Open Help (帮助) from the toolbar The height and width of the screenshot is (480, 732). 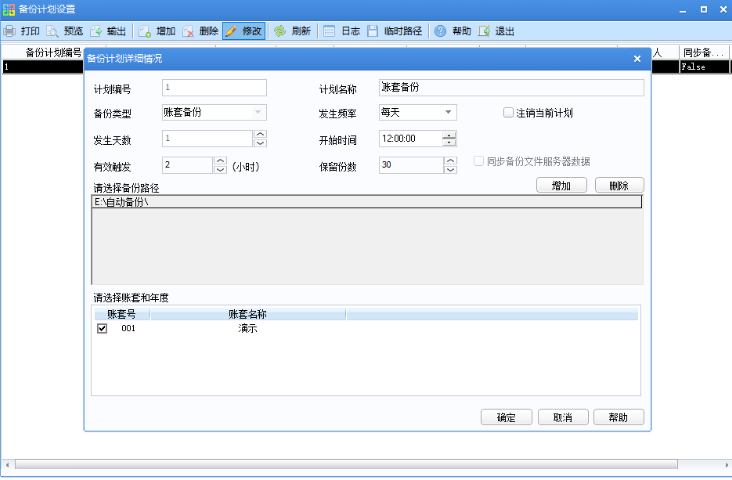click(440, 31)
